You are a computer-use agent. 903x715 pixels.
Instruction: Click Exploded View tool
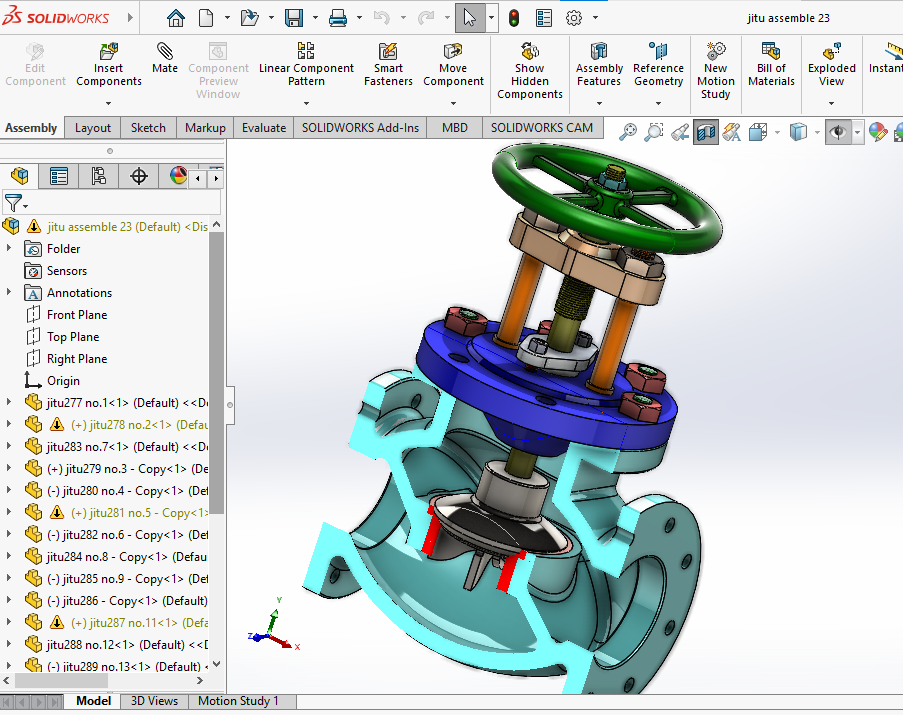[832, 64]
